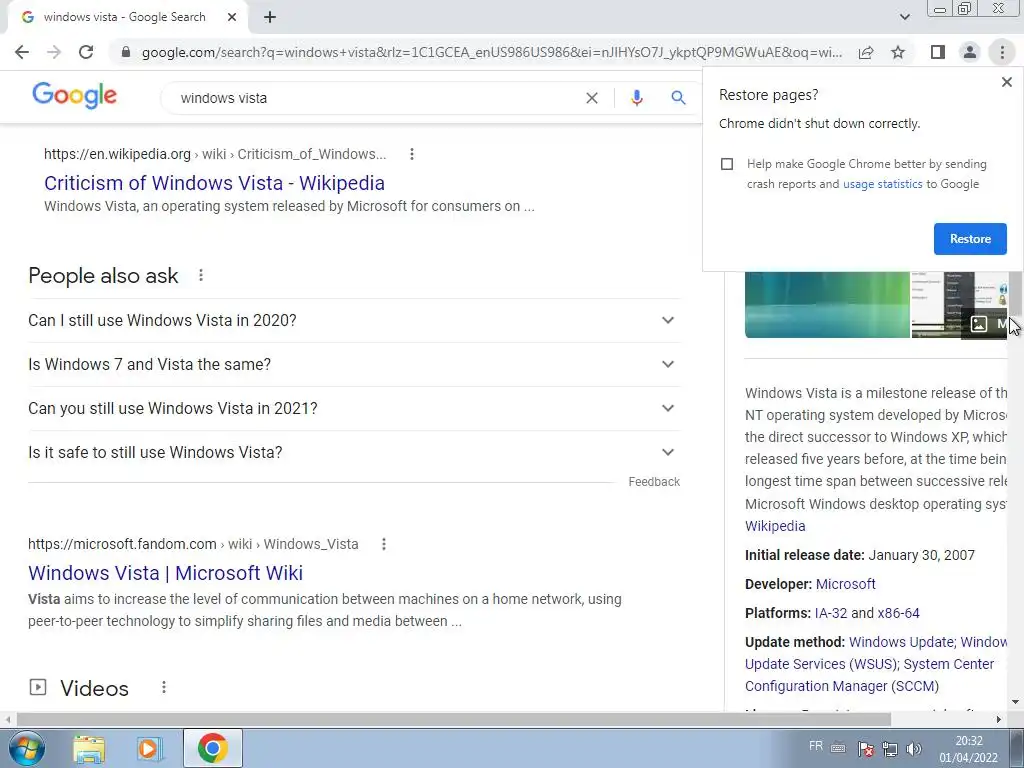Image resolution: width=1024 pixels, height=768 pixels.
Task: Expand "Is Windows 7 and Vista the same?"
Action: point(354,364)
